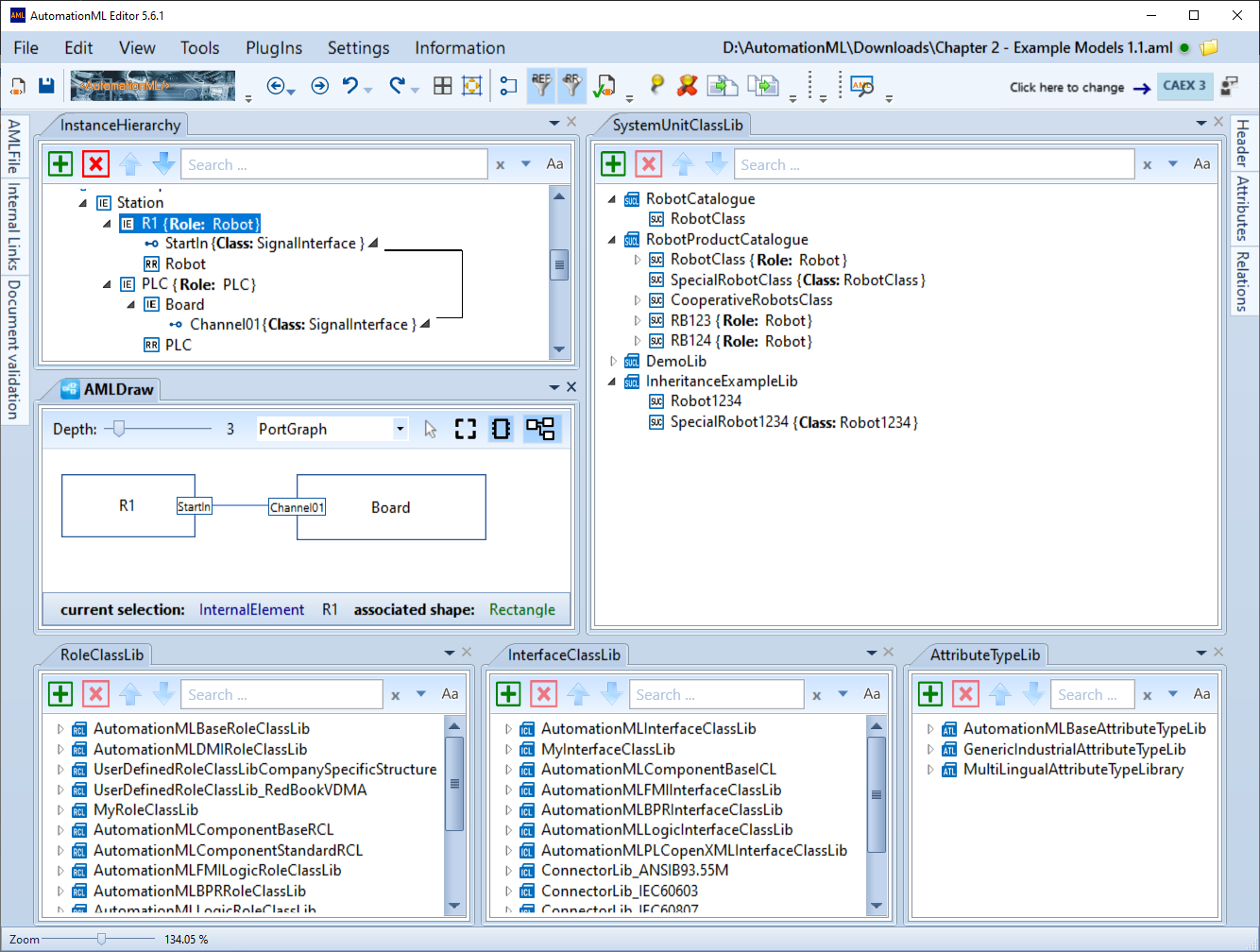This screenshot has width=1260, height=952.
Task: Save the document with floppy icon
Action: point(46,86)
